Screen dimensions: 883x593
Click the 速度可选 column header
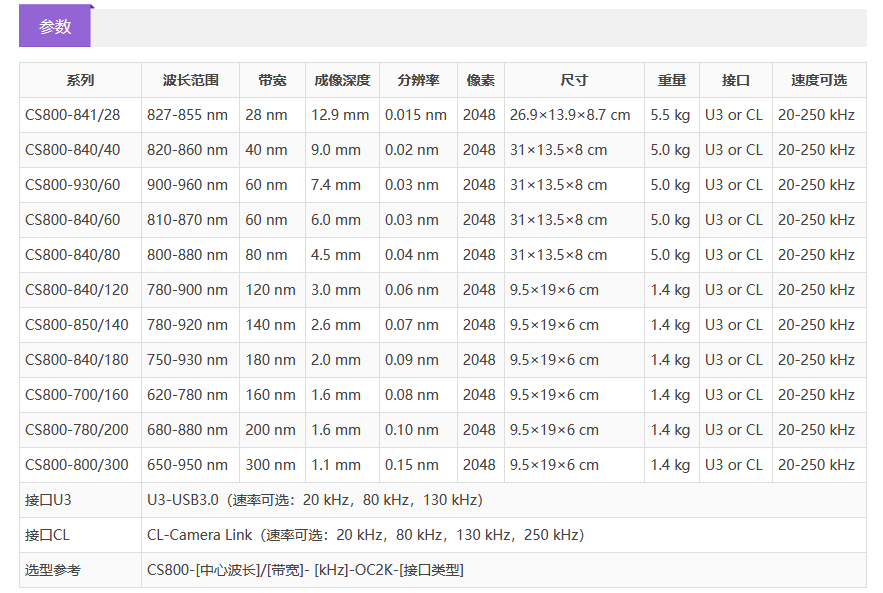click(x=818, y=80)
